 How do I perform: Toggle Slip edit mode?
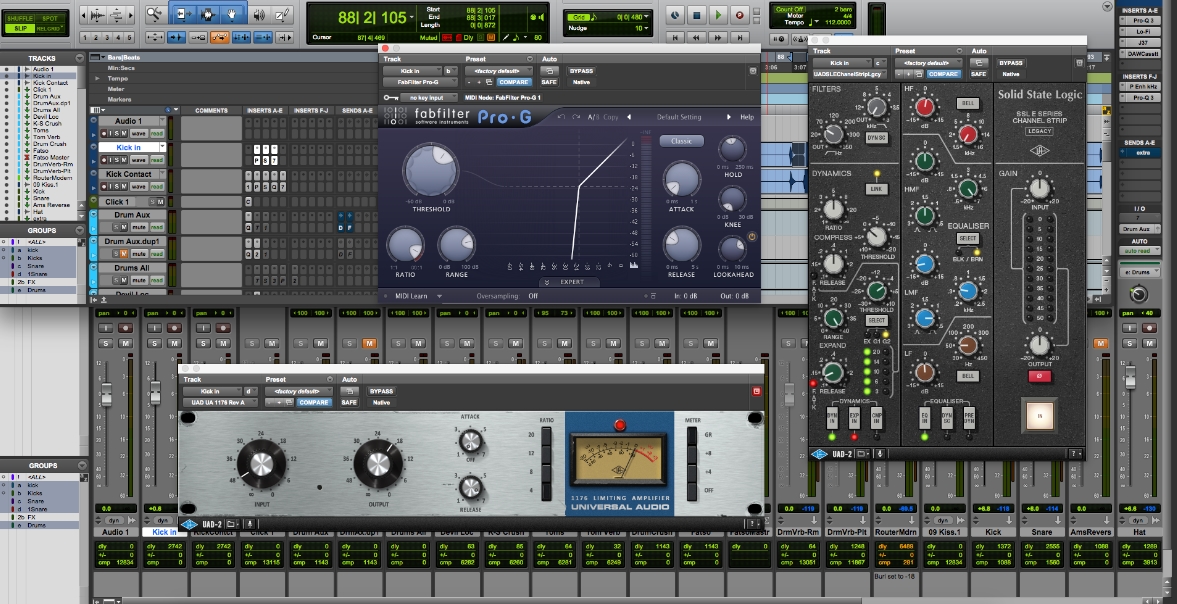click(x=19, y=28)
